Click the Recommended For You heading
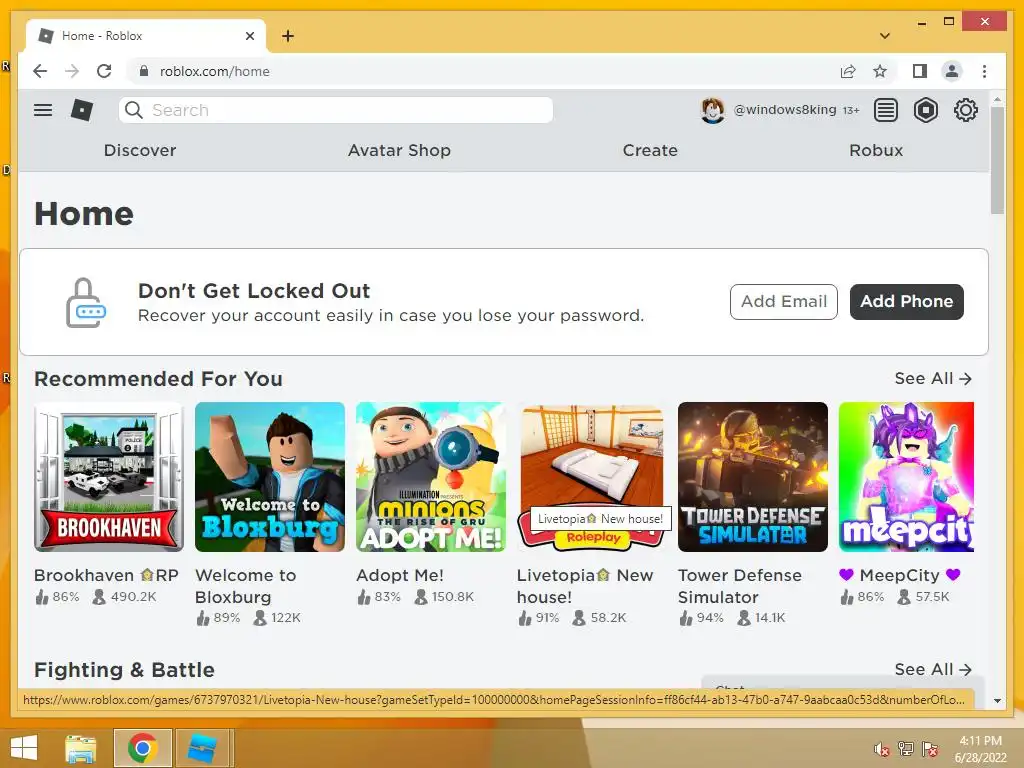This screenshot has width=1024, height=768. (158, 379)
